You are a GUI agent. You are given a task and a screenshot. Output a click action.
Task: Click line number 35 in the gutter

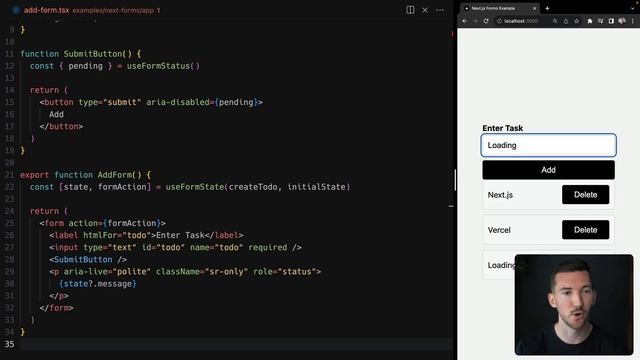coord(9,344)
